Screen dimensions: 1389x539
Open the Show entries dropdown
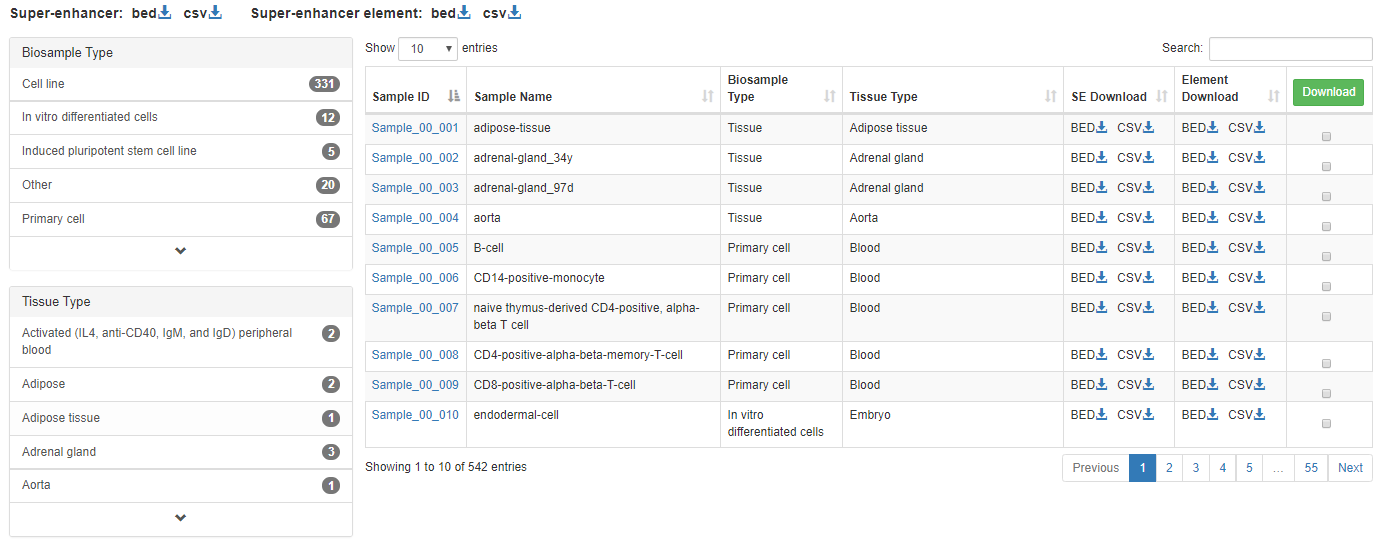[x=428, y=49]
